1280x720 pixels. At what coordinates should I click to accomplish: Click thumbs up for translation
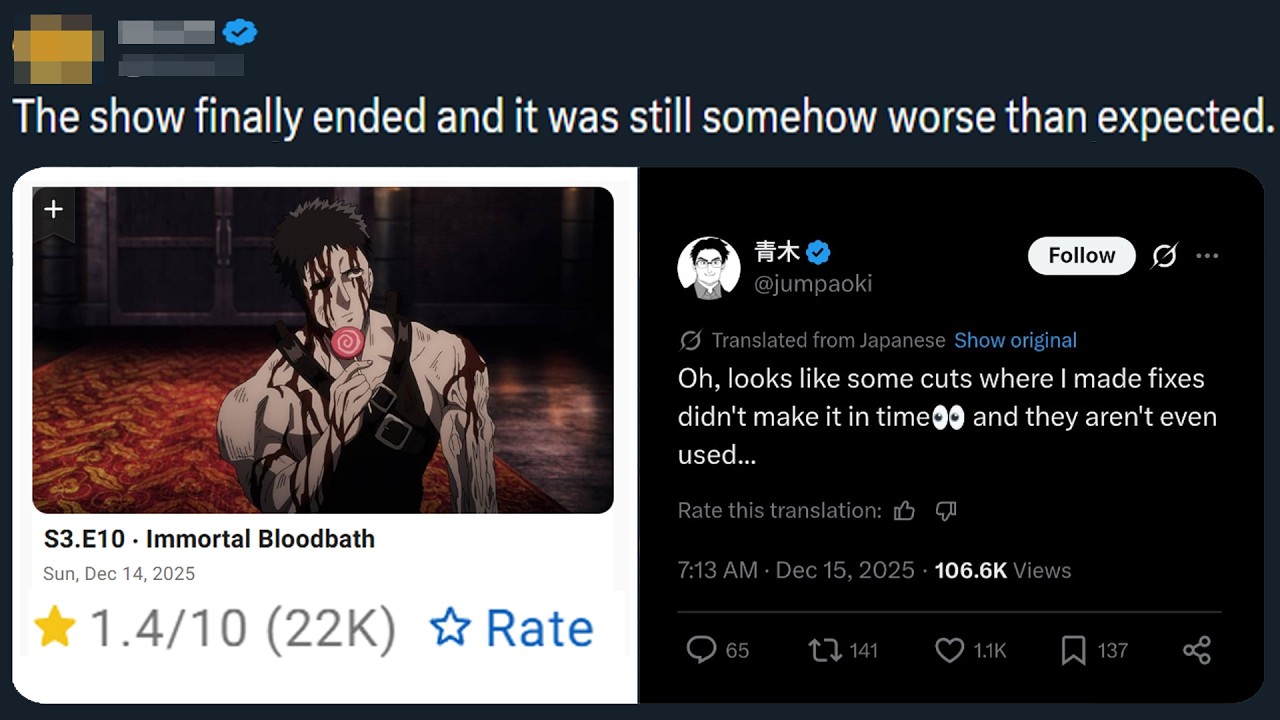pos(905,511)
